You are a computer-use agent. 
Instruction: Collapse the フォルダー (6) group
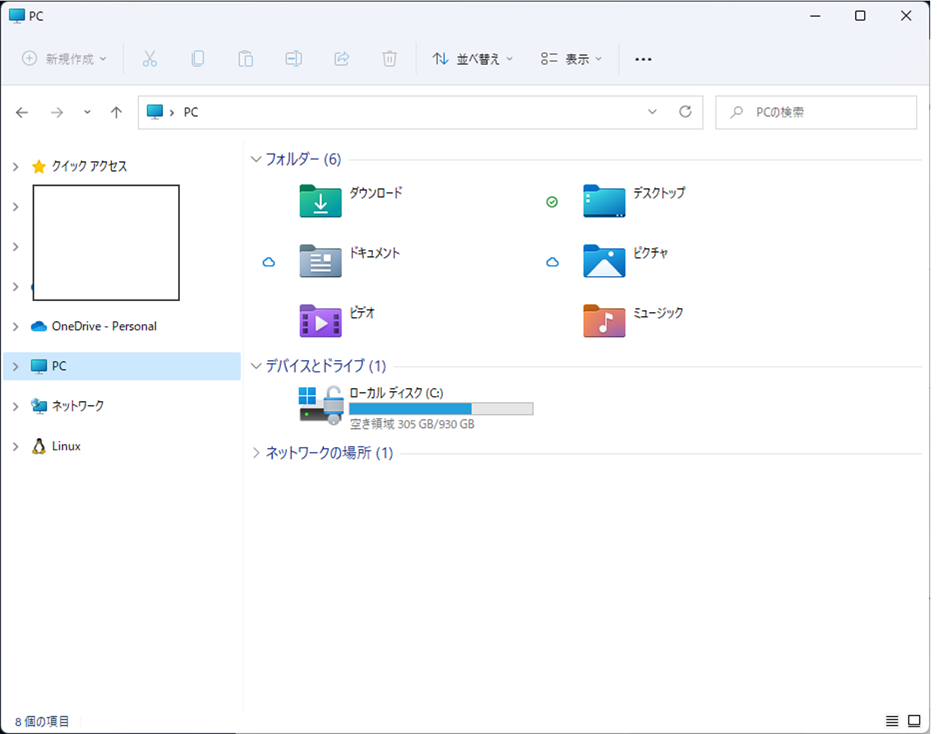(x=257, y=160)
